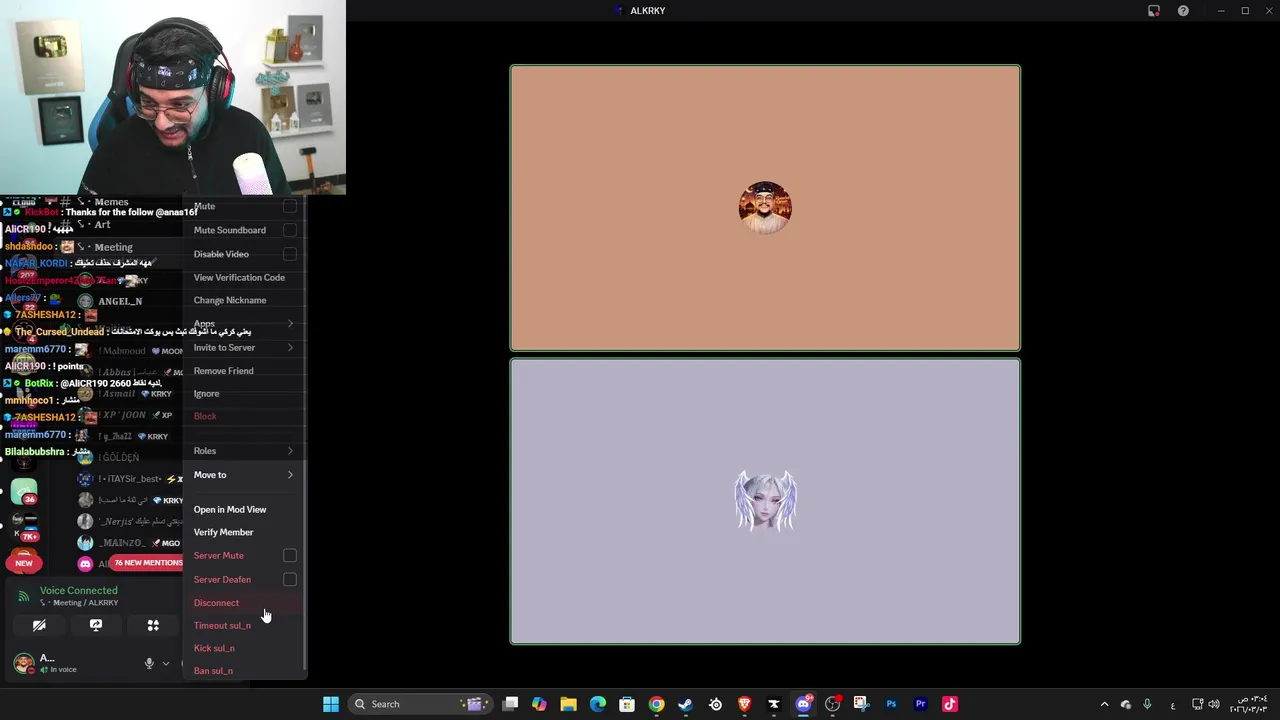1280x720 pixels.
Task: Open Copilot from the taskbar
Action: [539, 704]
